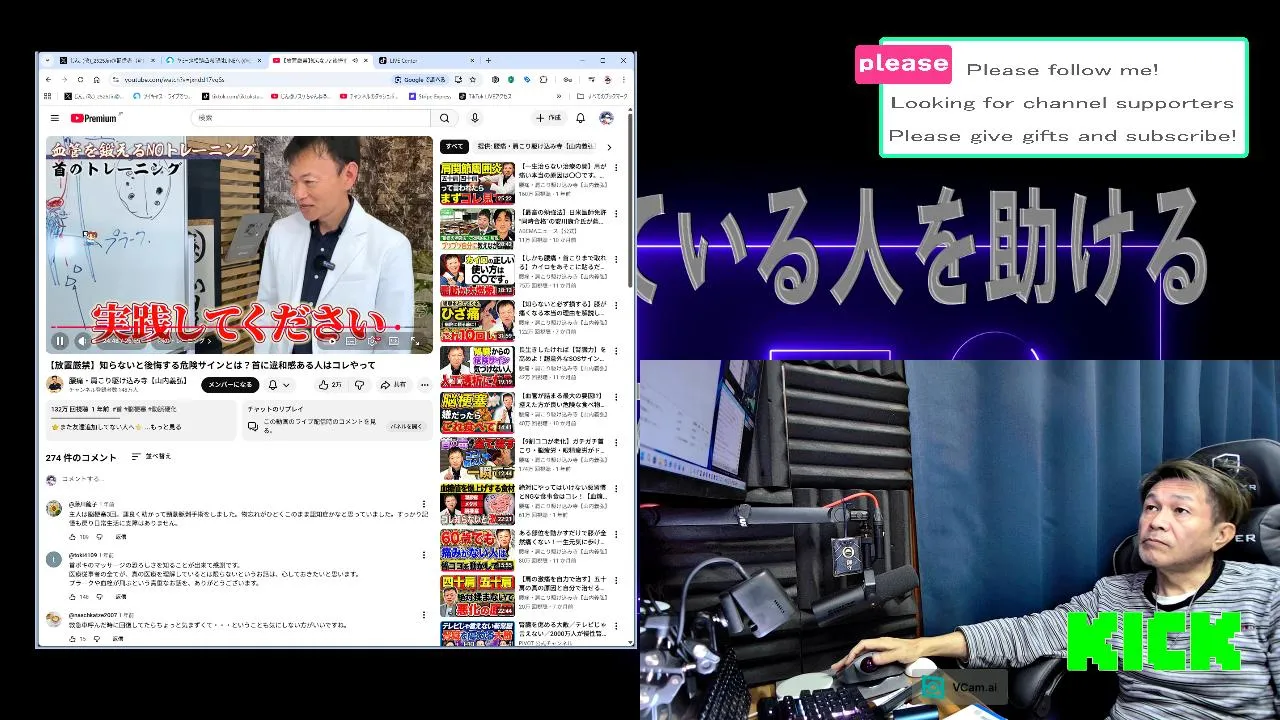Like the video (thumbs up 2万)
Image resolution: width=1280 pixels, height=720 pixels.
point(330,385)
